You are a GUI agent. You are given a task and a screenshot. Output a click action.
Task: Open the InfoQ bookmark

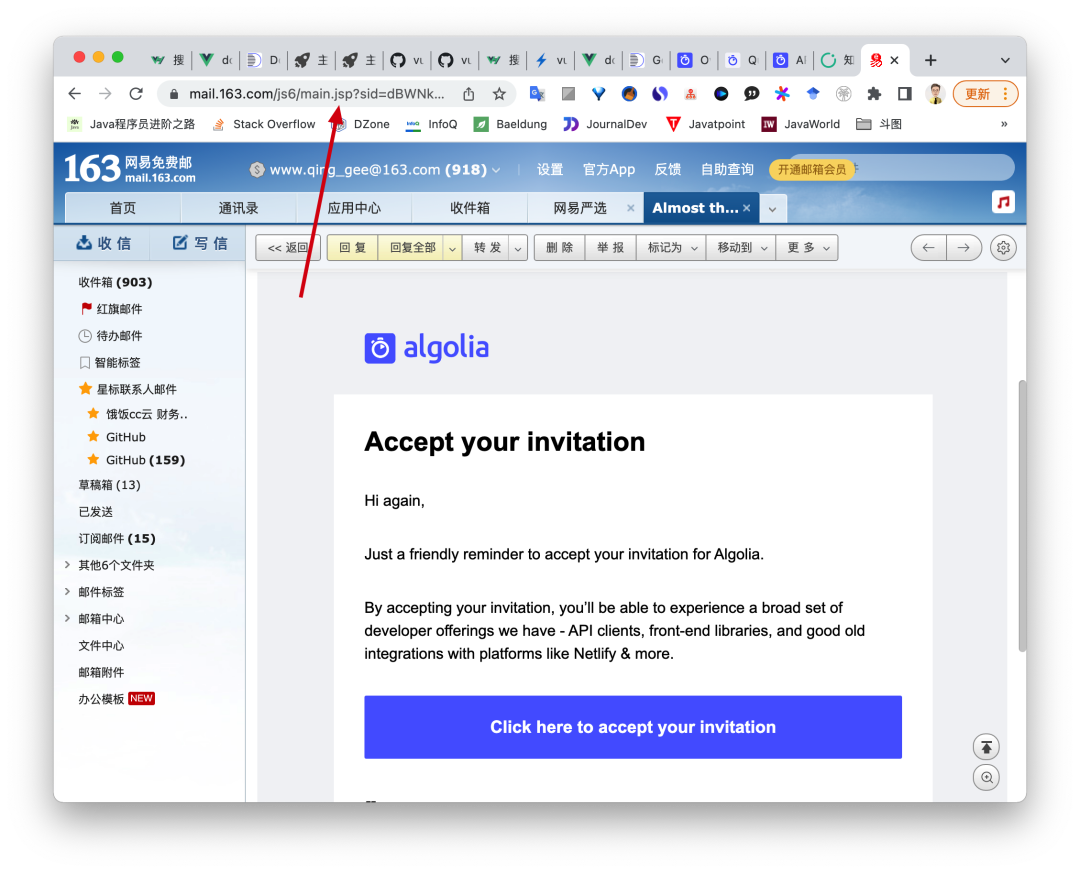(x=432, y=124)
